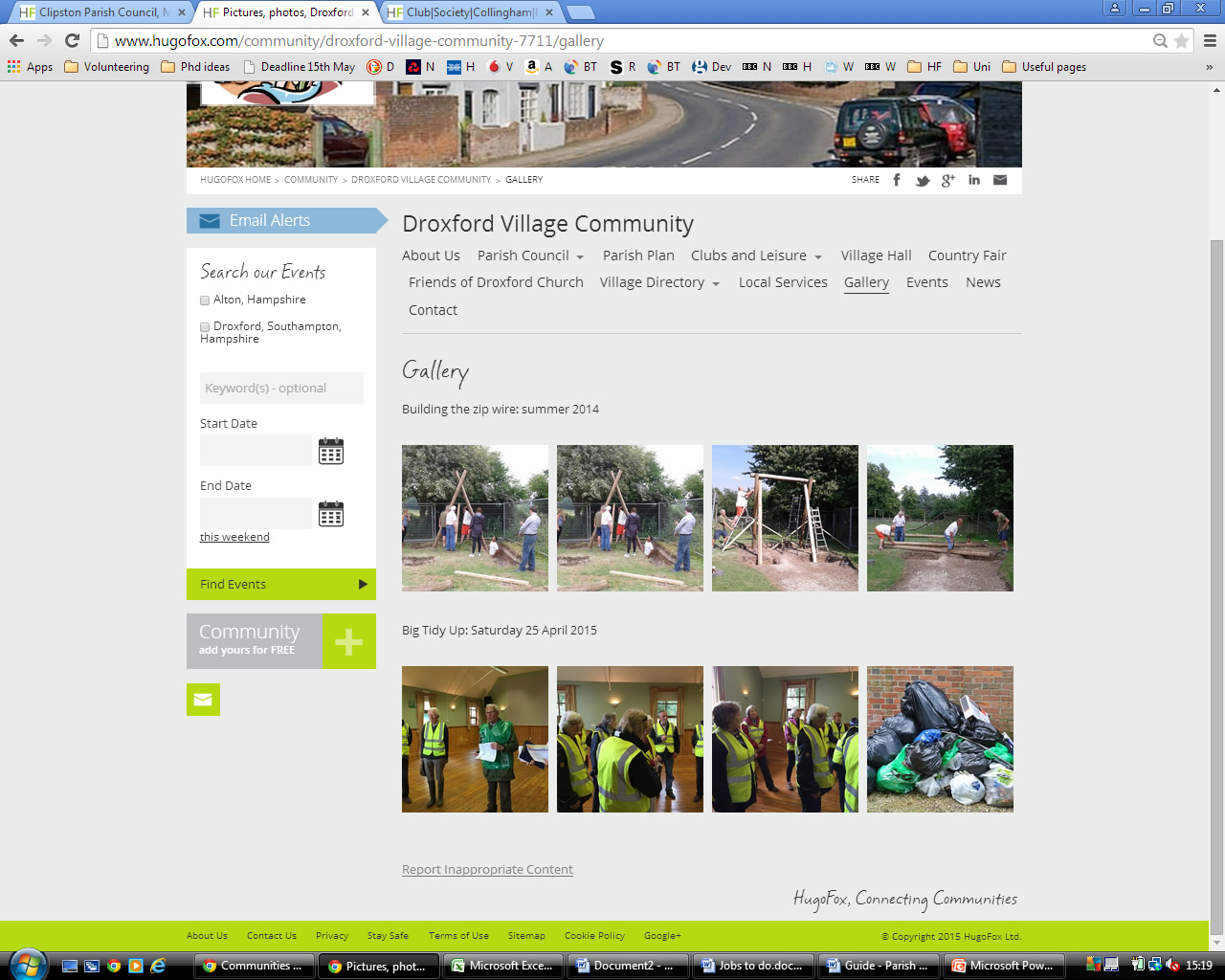Image resolution: width=1225 pixels, height=980 pixels.
Task: Share via Google Plus icon
Action: (x=947, y=180)
